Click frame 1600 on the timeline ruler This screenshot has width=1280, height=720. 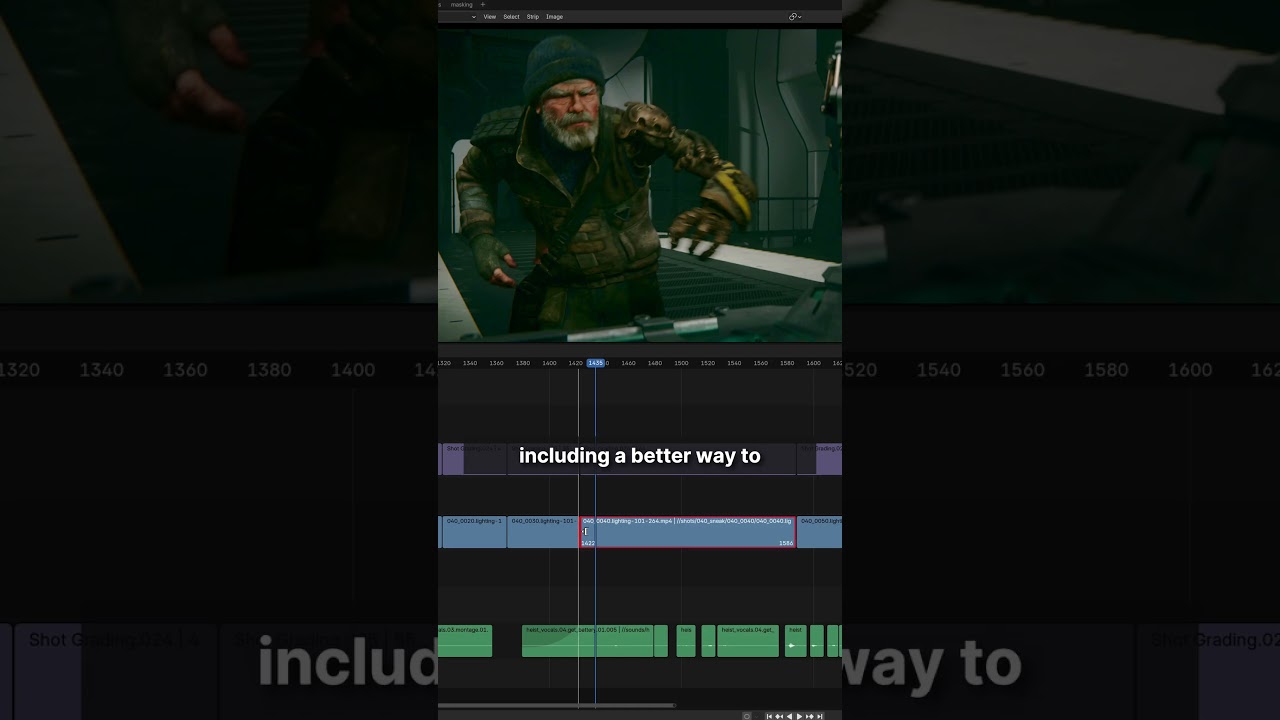click(x=813, y=363)
